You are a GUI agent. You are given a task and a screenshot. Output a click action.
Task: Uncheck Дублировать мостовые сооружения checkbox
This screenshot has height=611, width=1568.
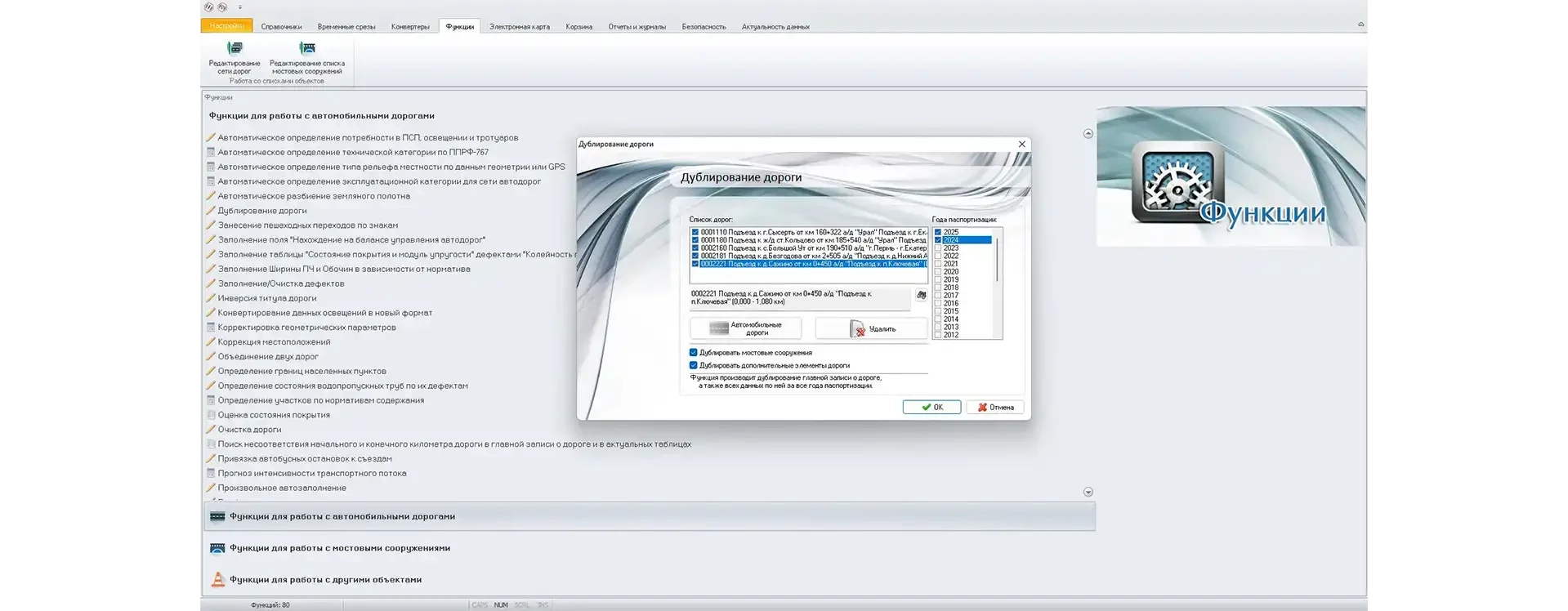(694, 353)
